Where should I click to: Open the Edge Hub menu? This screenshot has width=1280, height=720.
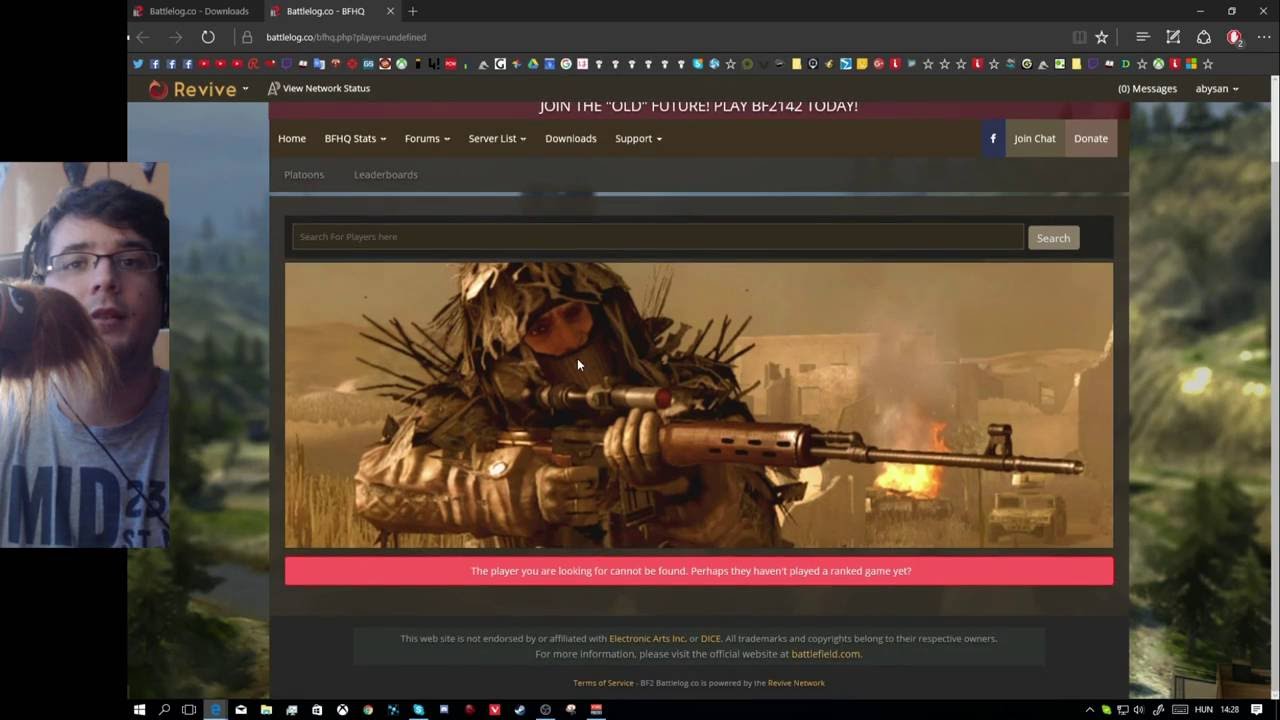tap(1142, 37)
